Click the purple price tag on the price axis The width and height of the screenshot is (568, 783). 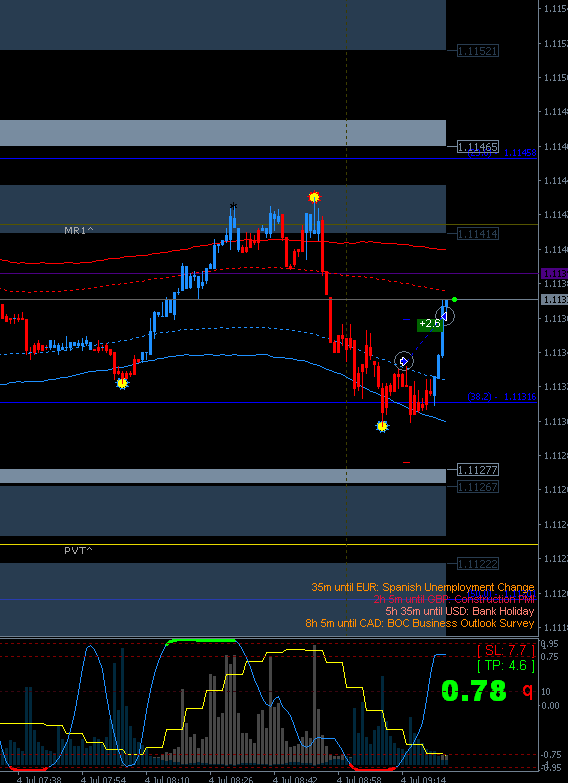pos(555,273)
